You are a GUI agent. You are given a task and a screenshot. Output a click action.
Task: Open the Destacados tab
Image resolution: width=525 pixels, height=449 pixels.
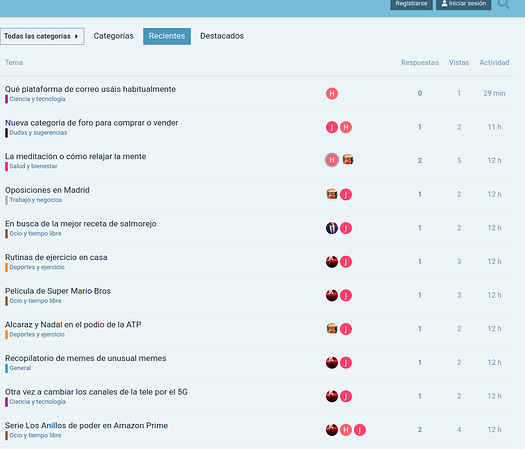pyautogui.click(x=222, y=36)
